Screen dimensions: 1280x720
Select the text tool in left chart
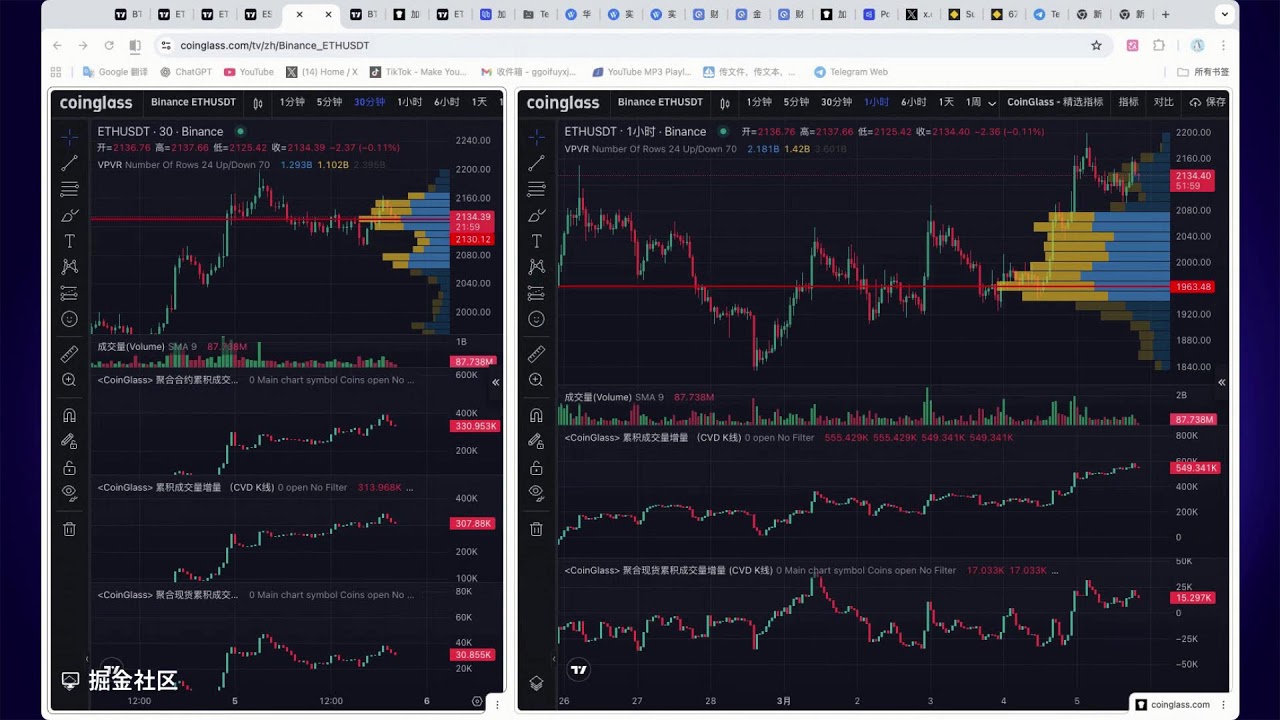(69, 241)
